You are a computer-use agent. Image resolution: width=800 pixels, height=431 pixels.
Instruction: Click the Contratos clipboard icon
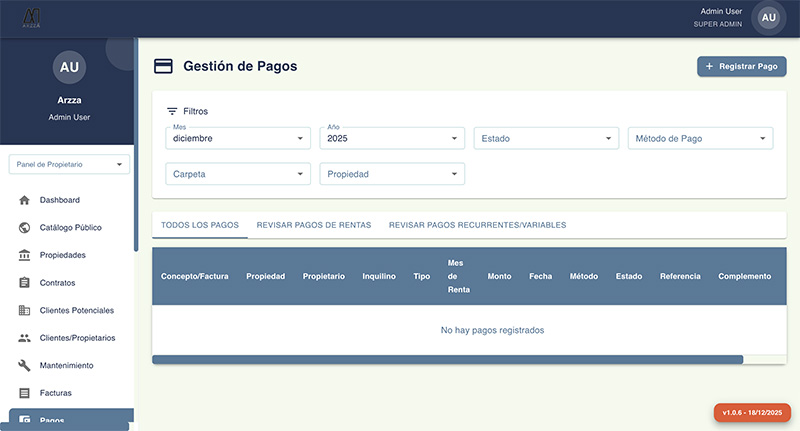(24, 283)
